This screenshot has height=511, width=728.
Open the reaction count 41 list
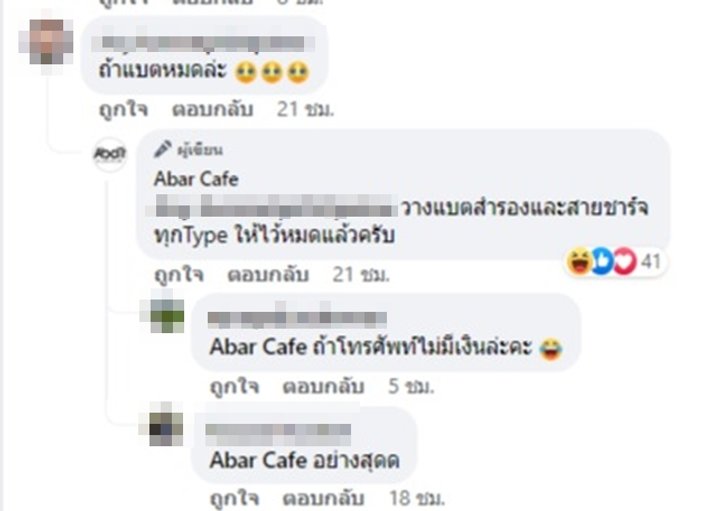coord(650,262)
